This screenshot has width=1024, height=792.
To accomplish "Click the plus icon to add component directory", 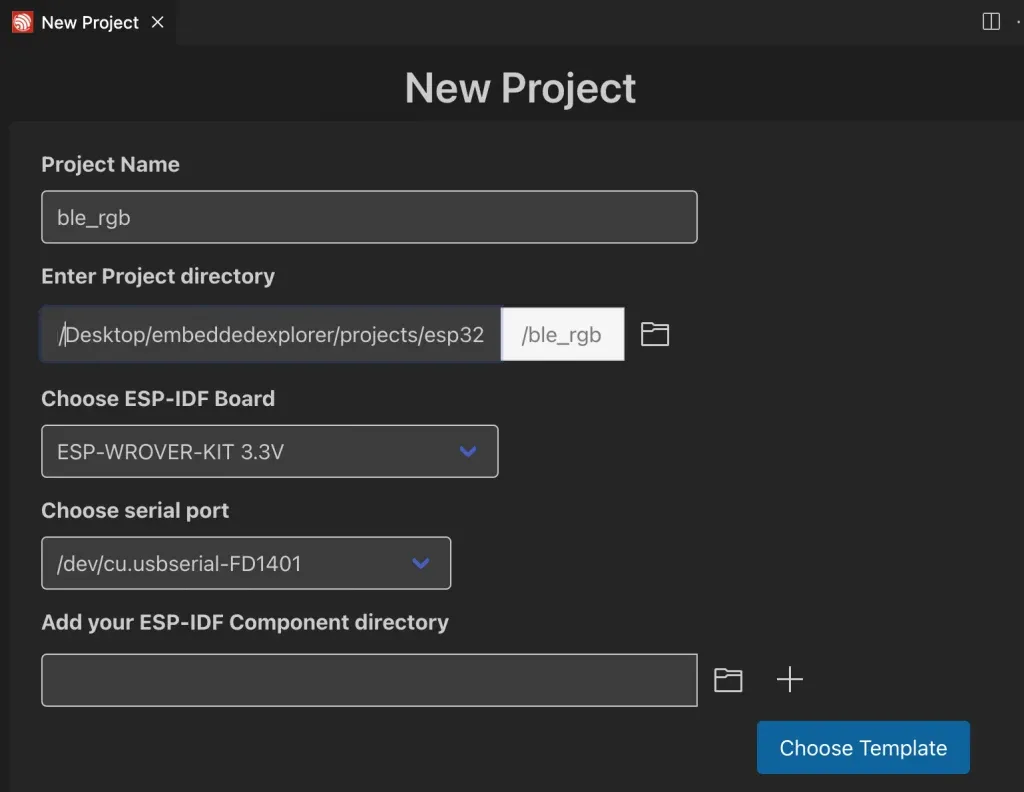I will (x=790, y=679).
